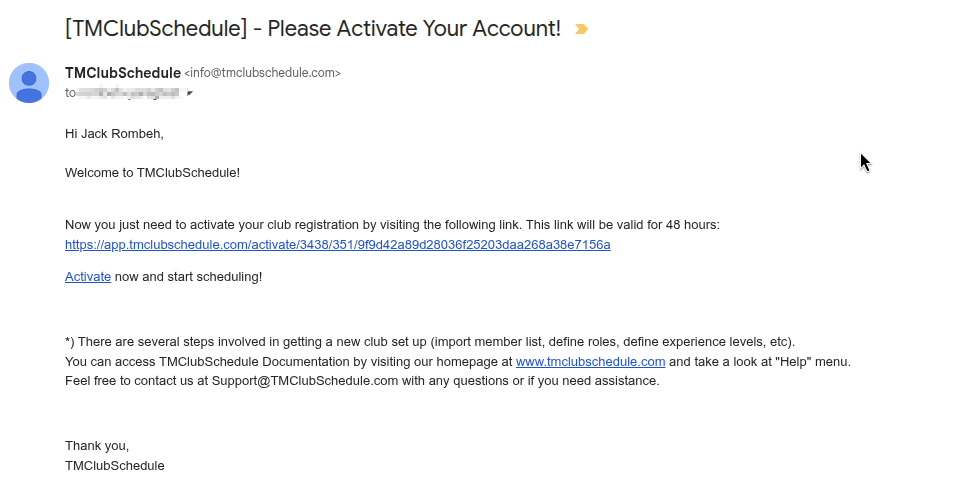Visit the www.tmclubschedule.com homepage link
The width and height of the screenshot is (953, 483).
point(590,362)
